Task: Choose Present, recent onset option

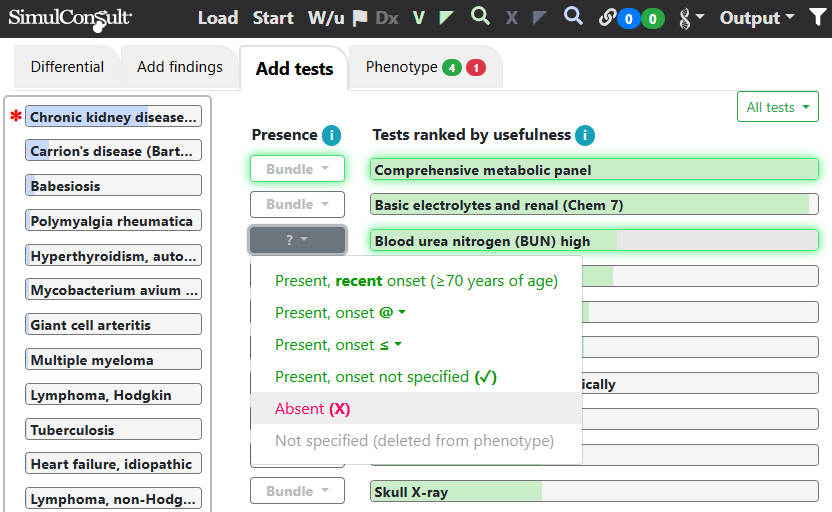Action: 416,281
